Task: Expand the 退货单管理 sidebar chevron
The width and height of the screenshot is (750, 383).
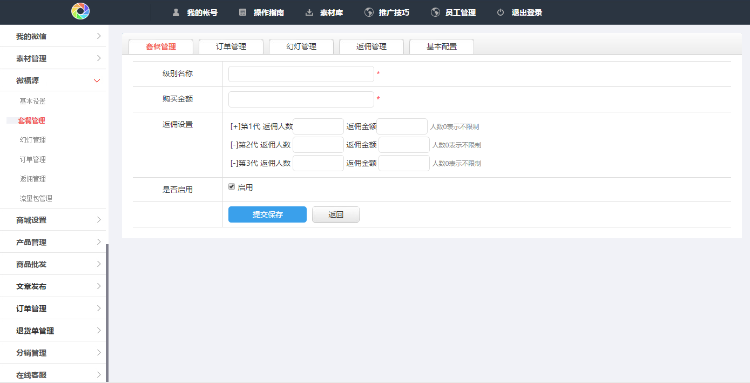Action: pyautogui.click(x=99, y=330)
